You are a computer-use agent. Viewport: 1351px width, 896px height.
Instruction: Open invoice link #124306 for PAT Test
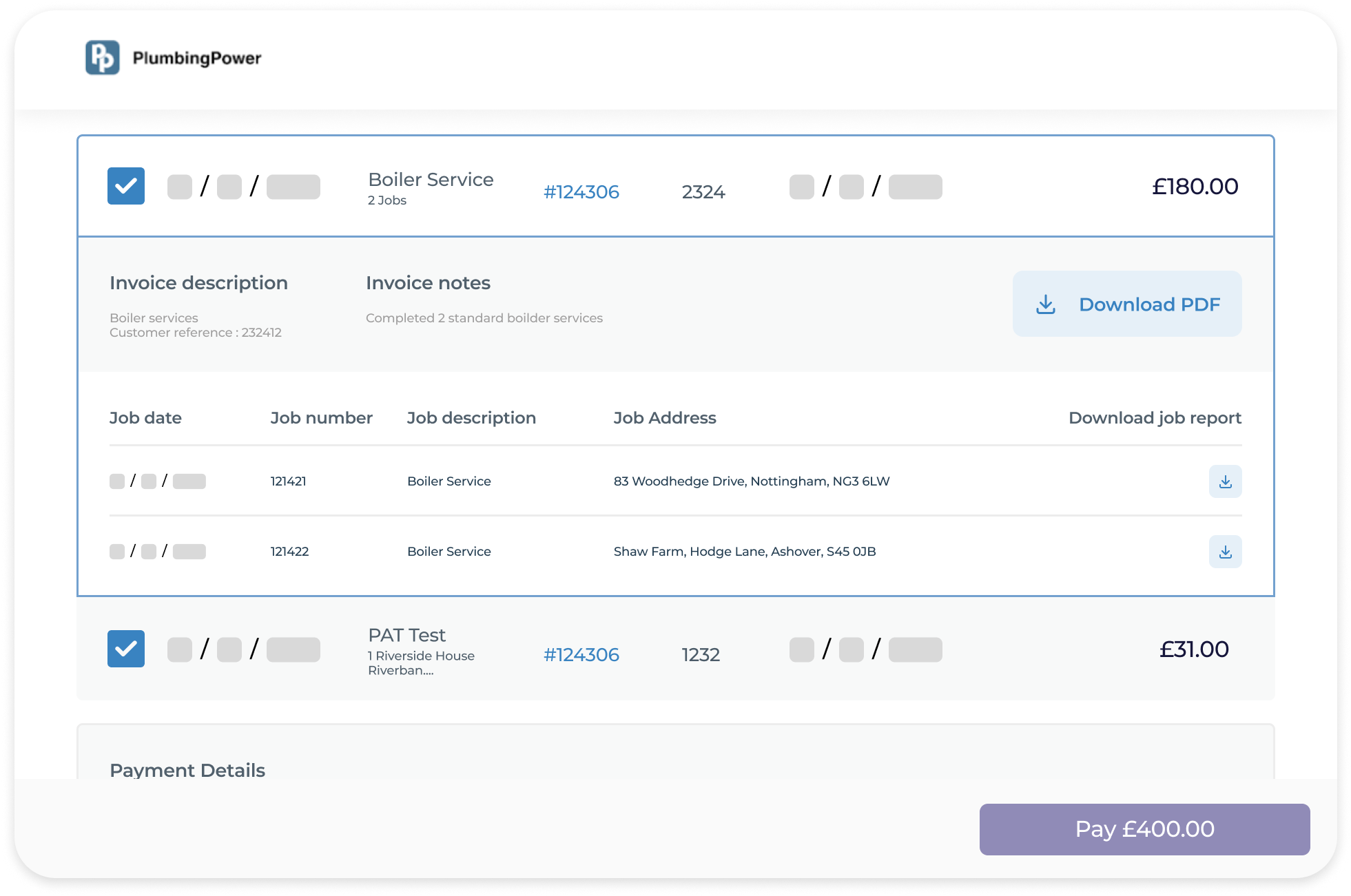581,655
